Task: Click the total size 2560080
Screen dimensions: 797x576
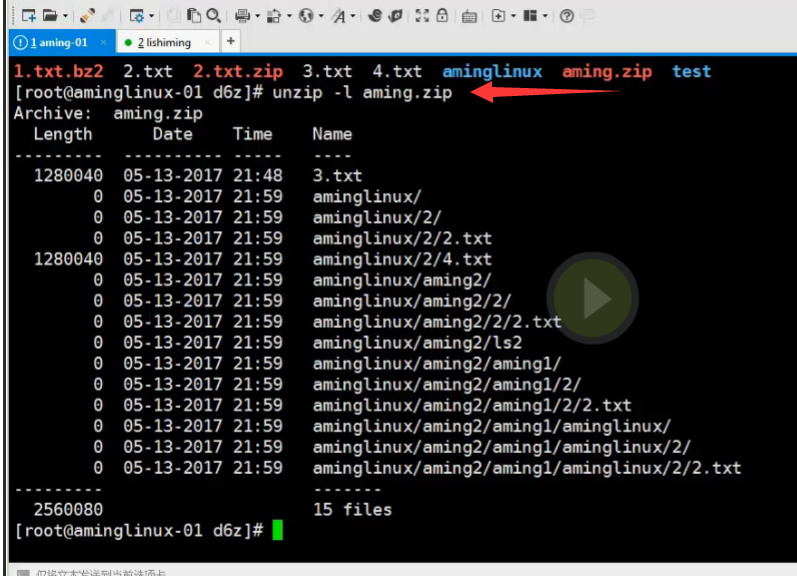Action: [68, 509]
